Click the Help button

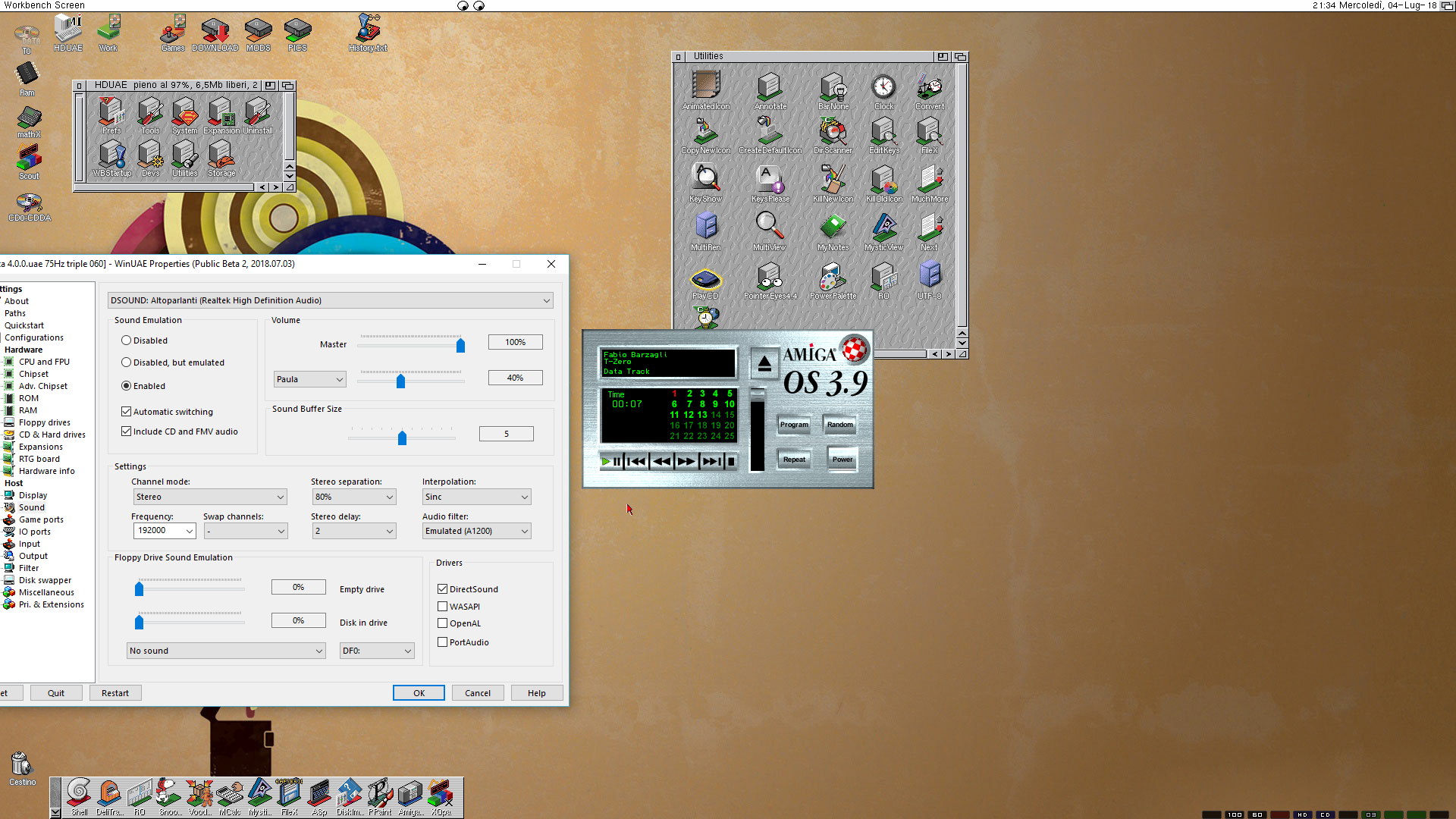537,693
